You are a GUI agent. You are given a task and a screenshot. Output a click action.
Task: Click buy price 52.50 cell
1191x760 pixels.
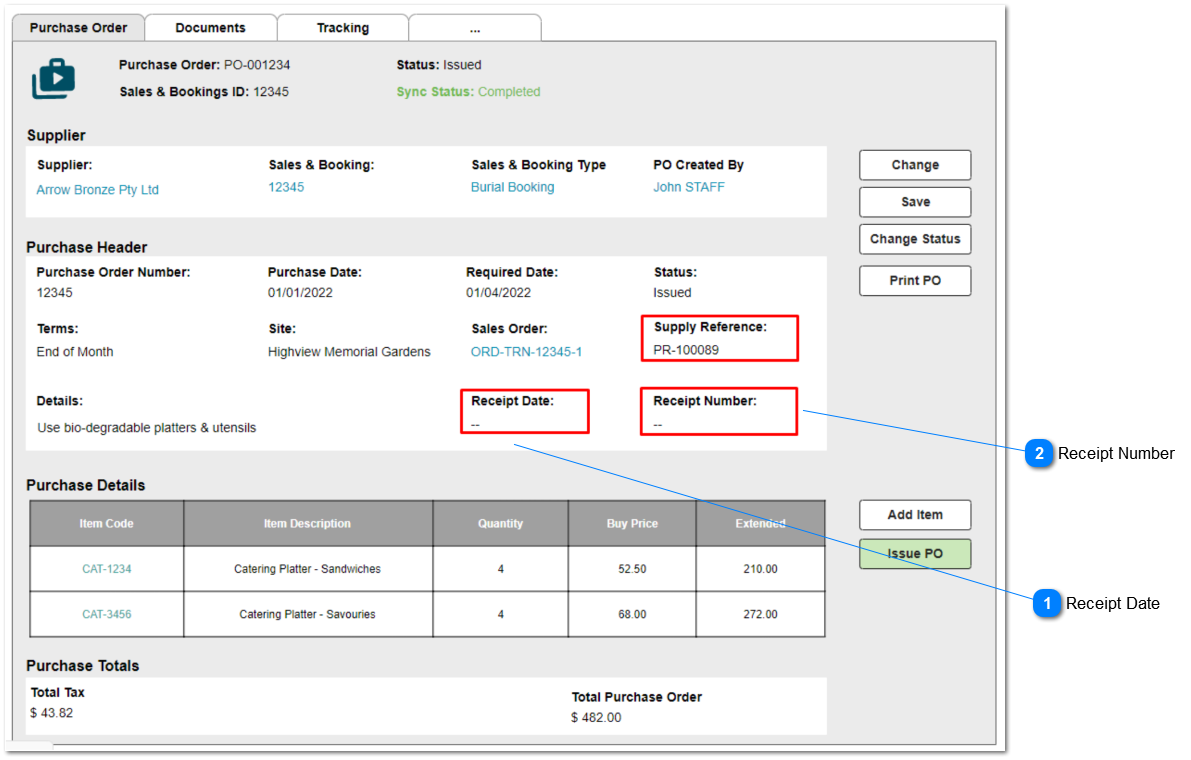(632, 569)
